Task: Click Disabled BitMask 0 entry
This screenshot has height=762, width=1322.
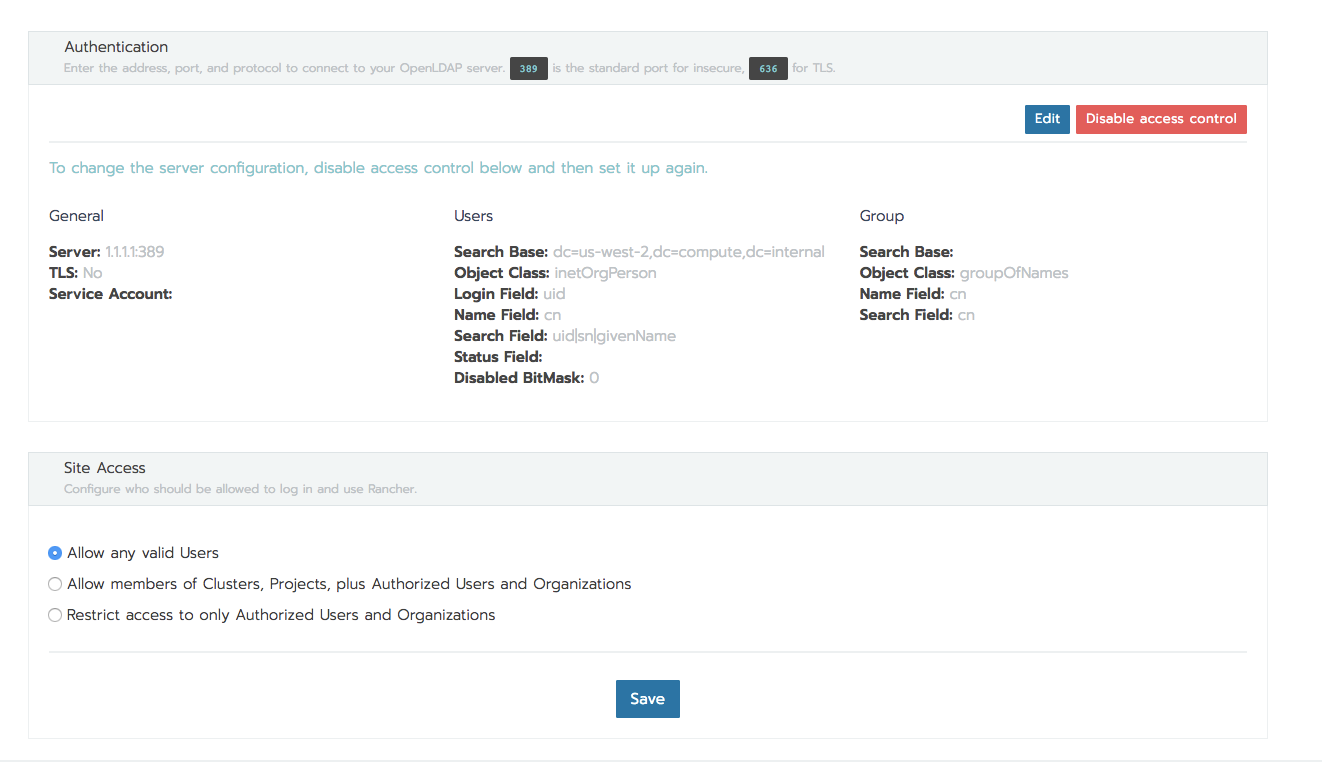Action: (x=527, y=378)
